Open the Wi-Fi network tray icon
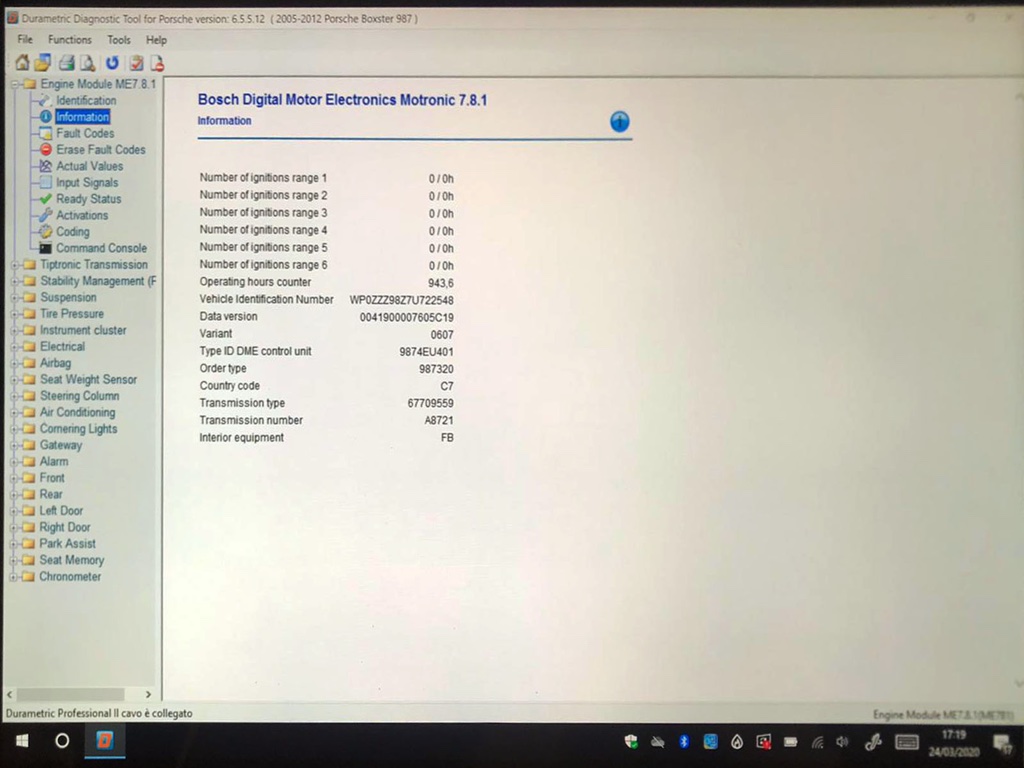The height and width of the screenshot is (768, 1024). tap(817, 742)
